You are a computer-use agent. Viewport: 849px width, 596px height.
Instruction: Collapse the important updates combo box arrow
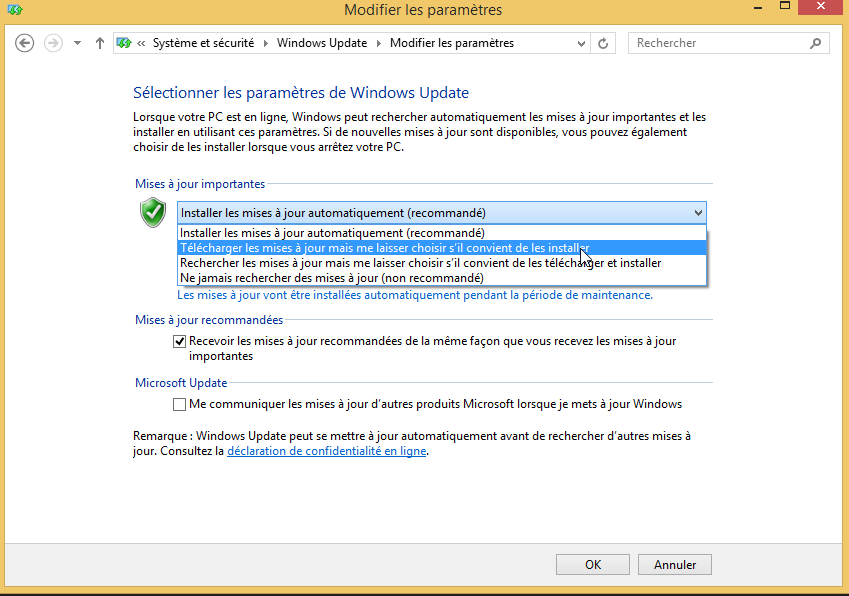click(x=698, y=213)
